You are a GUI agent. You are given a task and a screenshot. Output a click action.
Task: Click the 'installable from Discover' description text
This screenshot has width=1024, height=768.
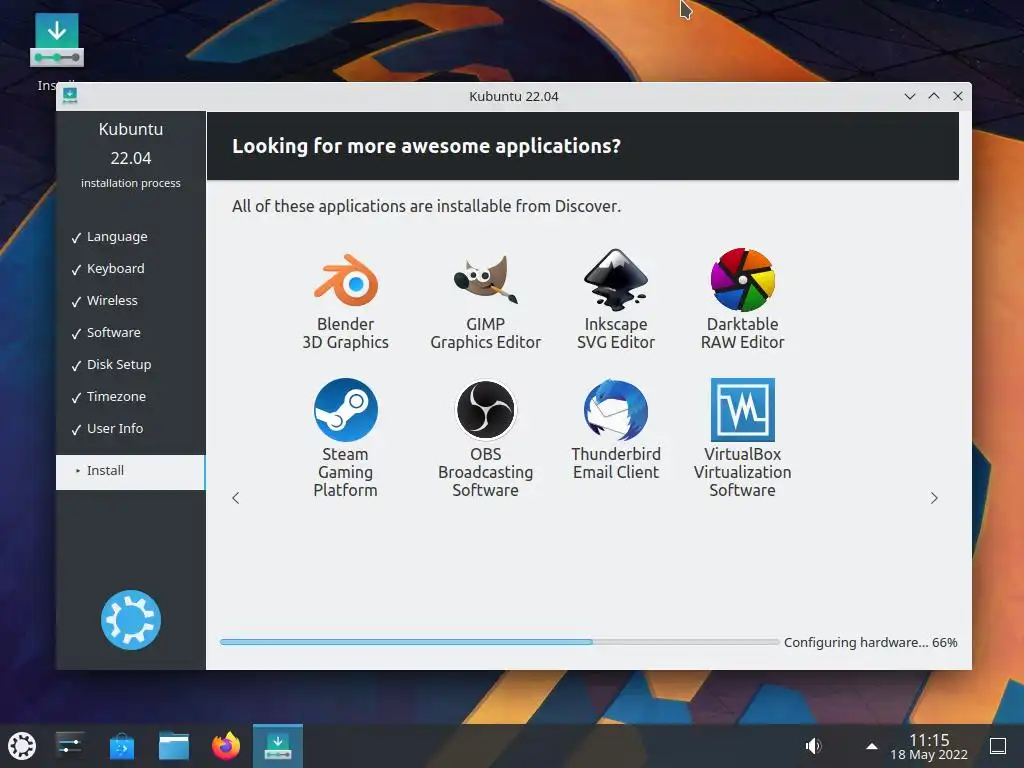pyautogui.click(x=426, y=206)
